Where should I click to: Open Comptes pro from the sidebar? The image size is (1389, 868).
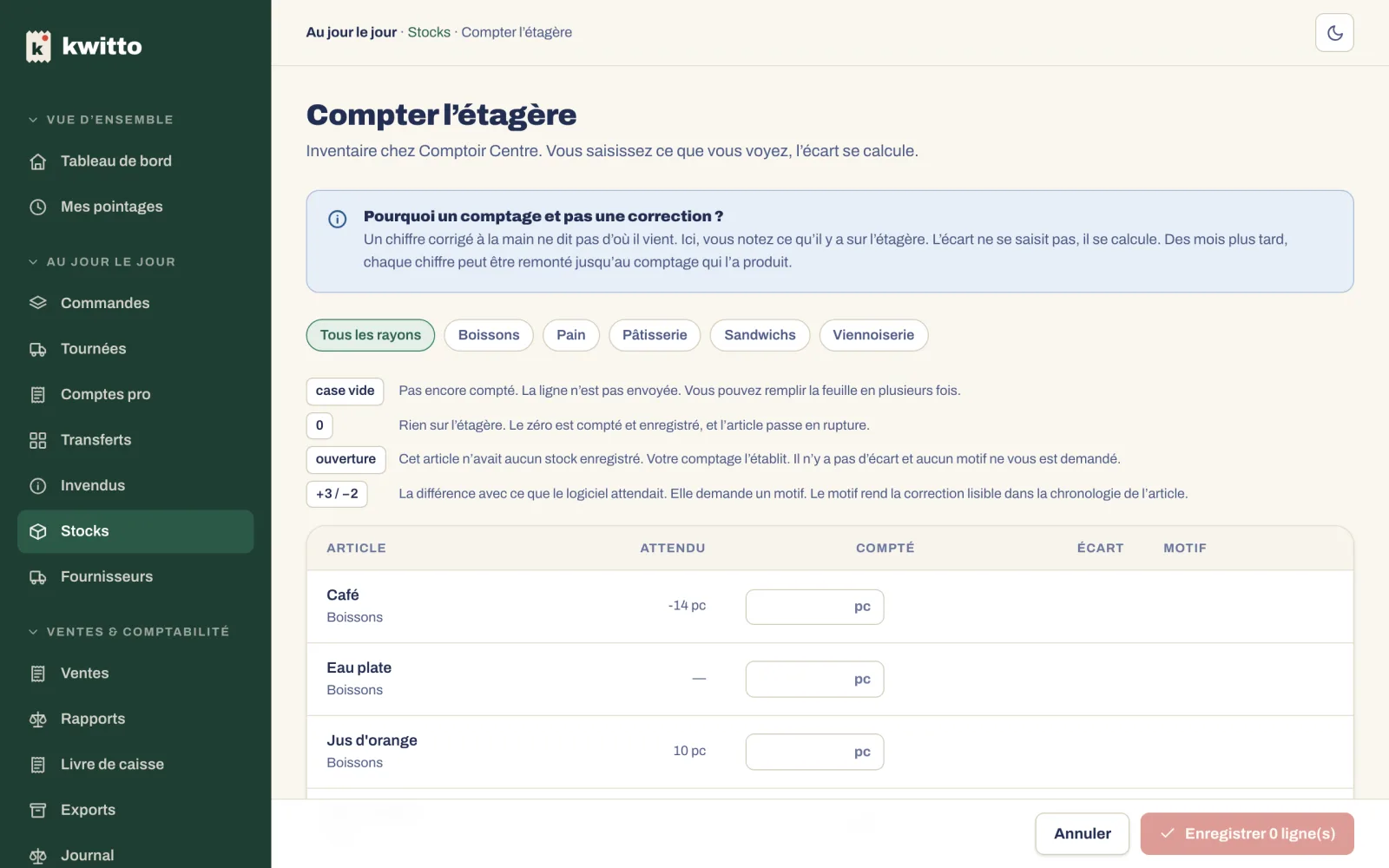(x=135, y=395)
